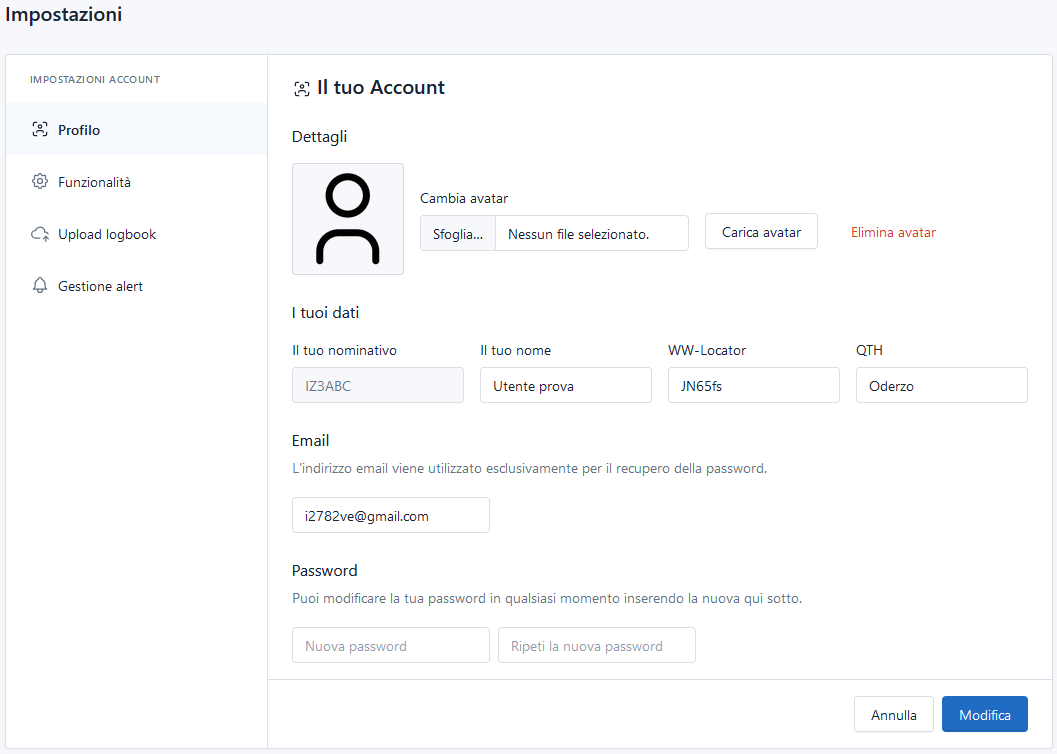Click the Upload logbook cloud icon
Viewport: 1057px width, 754px height.
click(39, 233)
